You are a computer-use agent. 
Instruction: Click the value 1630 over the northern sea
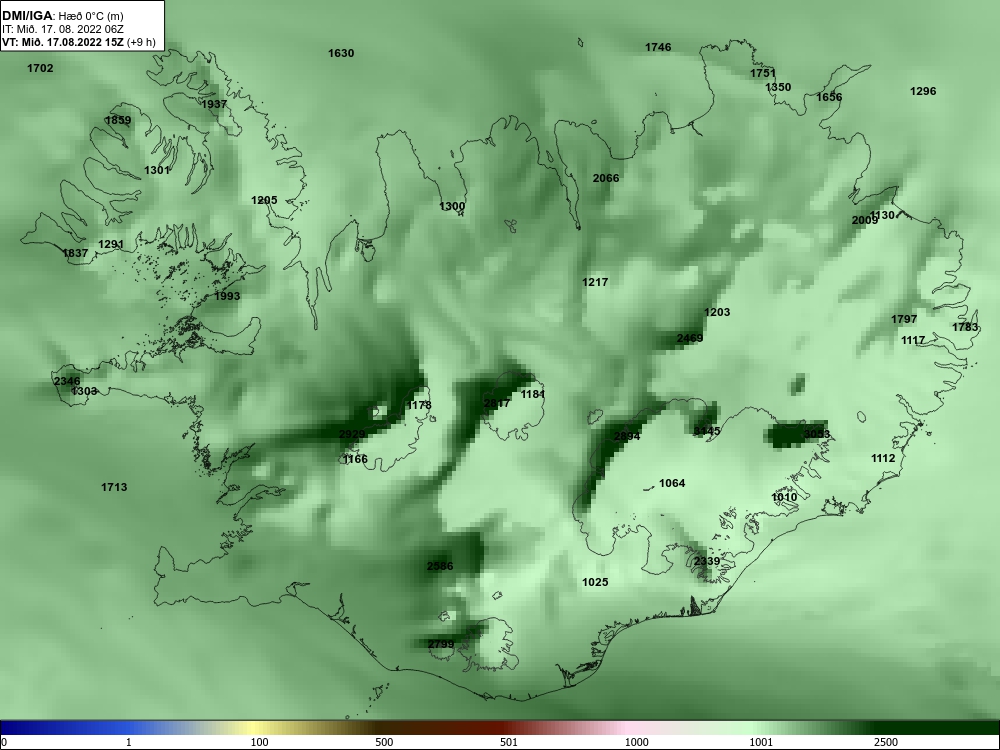341,53
